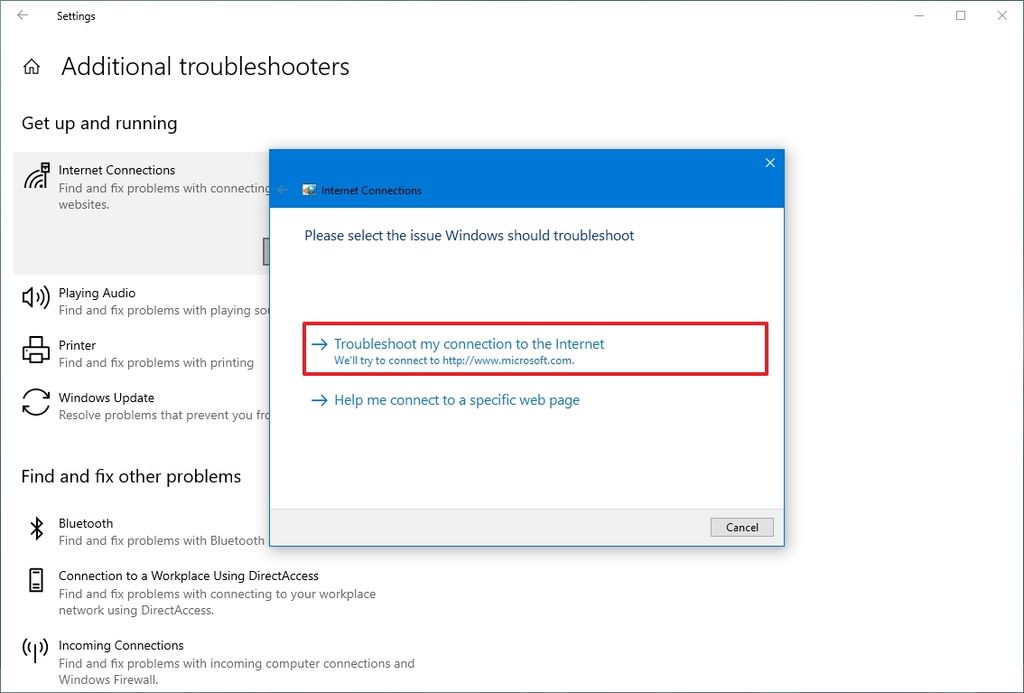Click the arrow before Troubleshoot my connection
Viewport: 1024px width, 693px height.
318,343
